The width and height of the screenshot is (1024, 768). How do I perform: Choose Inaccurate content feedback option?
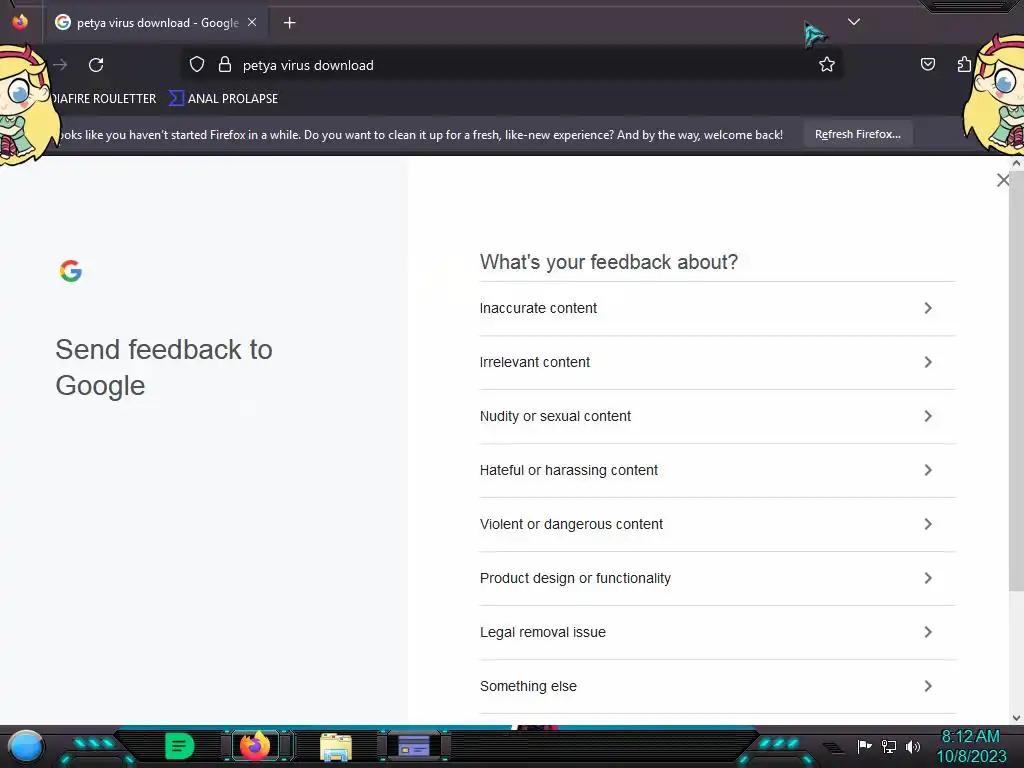(x=718, y=308)
